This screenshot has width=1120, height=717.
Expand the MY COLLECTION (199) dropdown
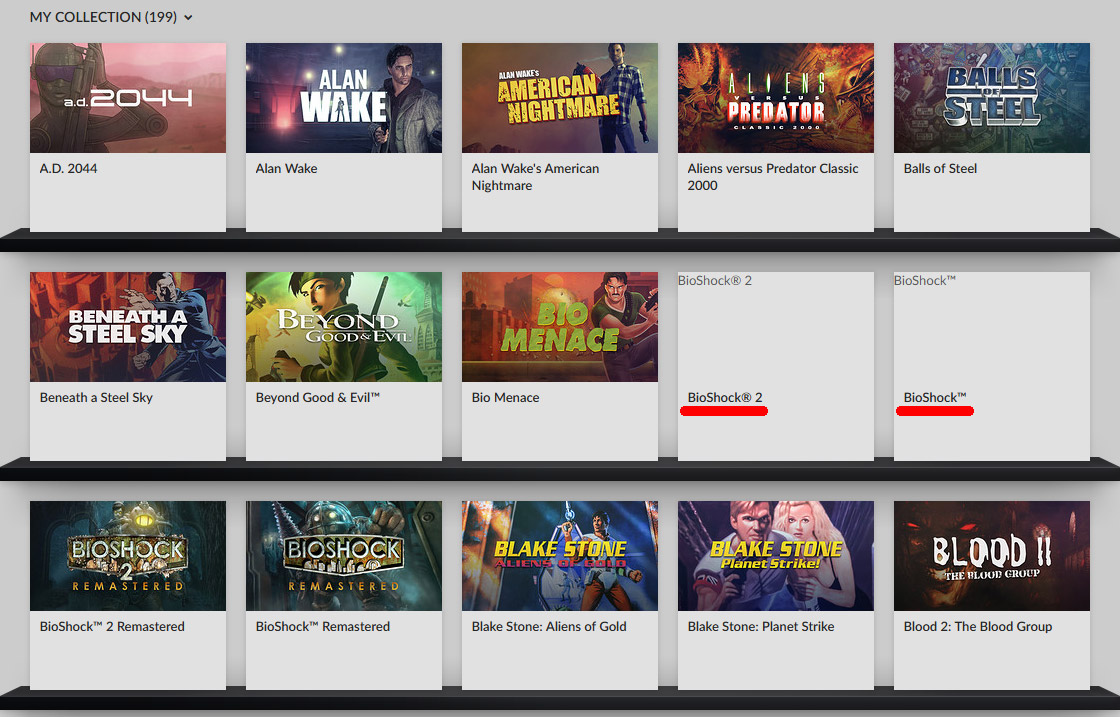111,17
